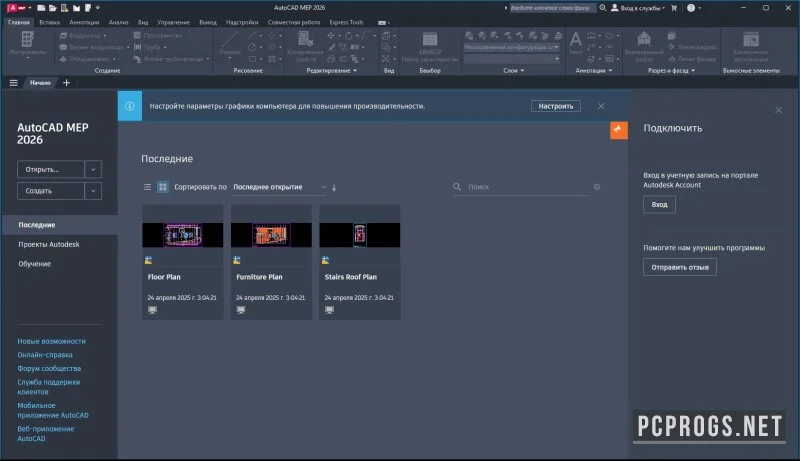Open the Express Tools ribbon tab

click(346, 22)
